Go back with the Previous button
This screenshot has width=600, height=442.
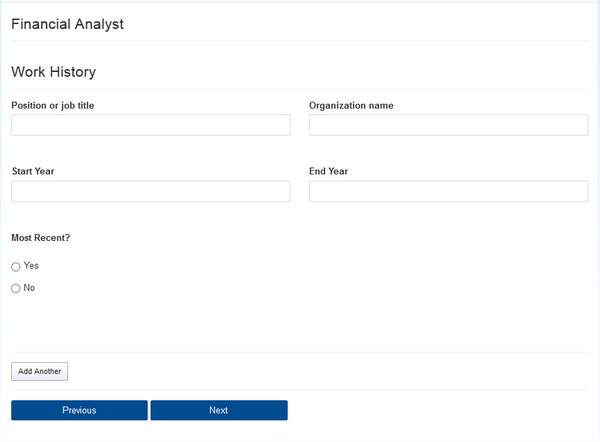click(79, 410)
